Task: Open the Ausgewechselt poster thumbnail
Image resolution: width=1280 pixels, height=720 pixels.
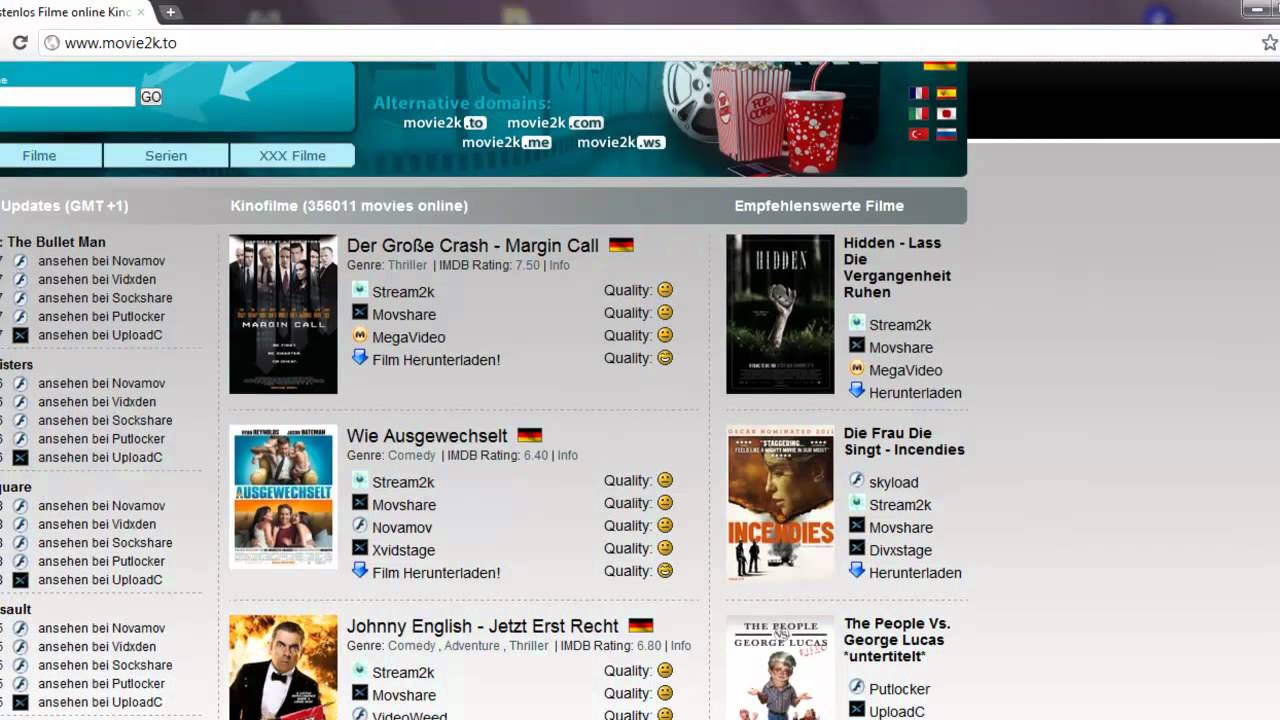Action: point(283,497)
